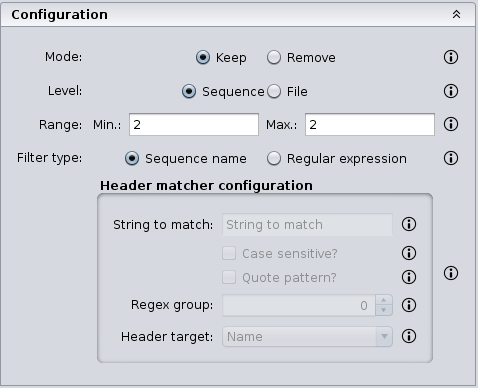Screen dimensions: 478x388
Task: Open the Header target Name dropdown
Action: pos(307,337)
